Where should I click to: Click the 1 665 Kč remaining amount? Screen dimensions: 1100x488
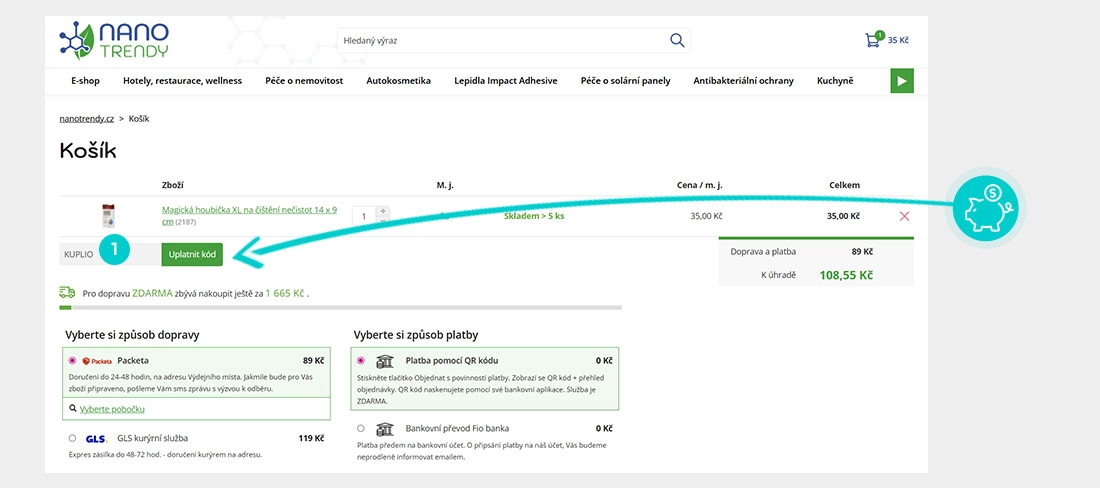285,293
